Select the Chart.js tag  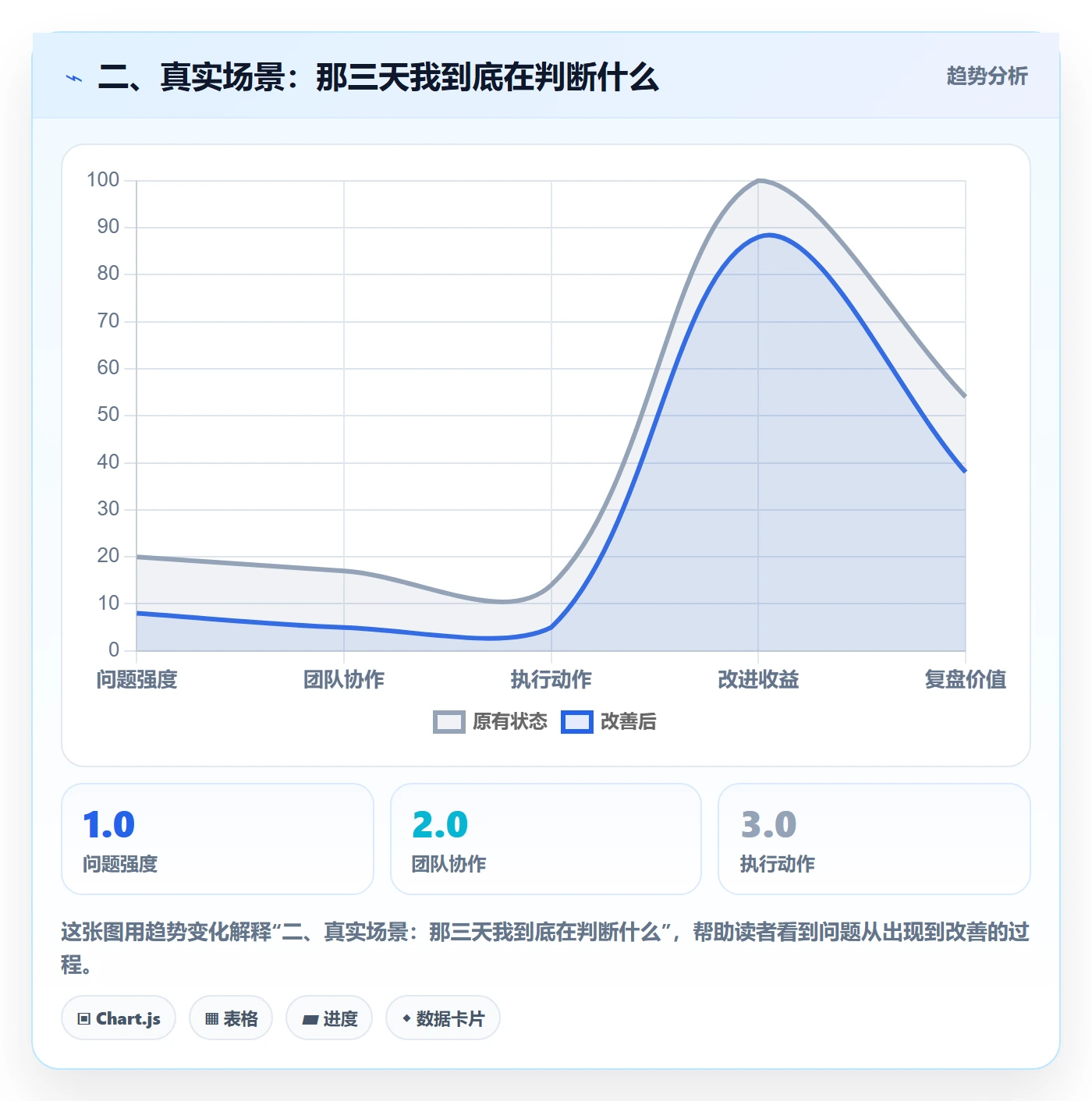coord(119,1018)
